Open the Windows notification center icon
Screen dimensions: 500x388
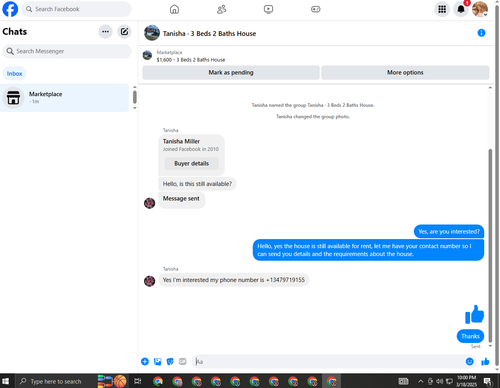coord(488,381)
